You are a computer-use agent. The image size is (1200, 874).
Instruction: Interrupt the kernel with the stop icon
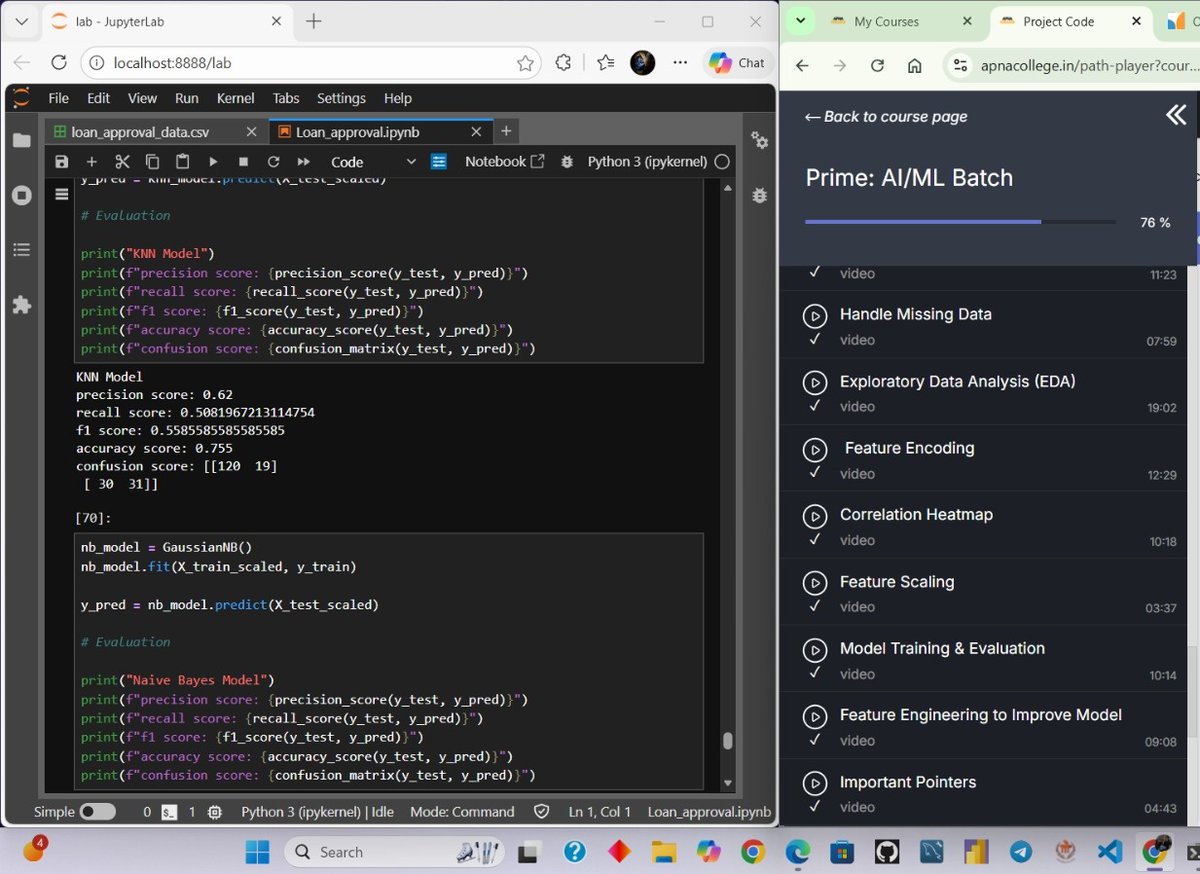[x=243, y=161]
